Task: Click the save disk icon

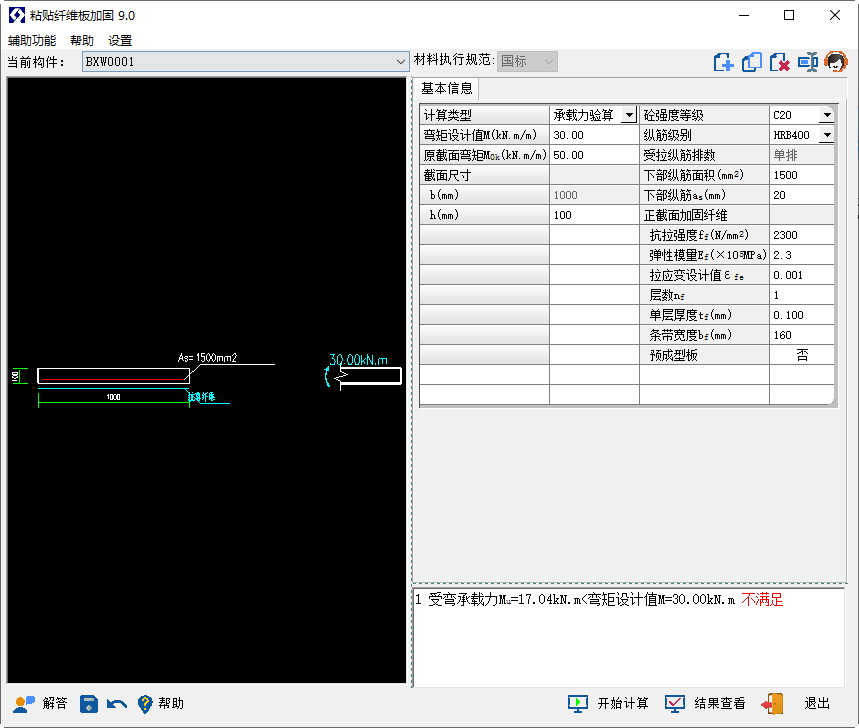Action: tap(89, 704)
